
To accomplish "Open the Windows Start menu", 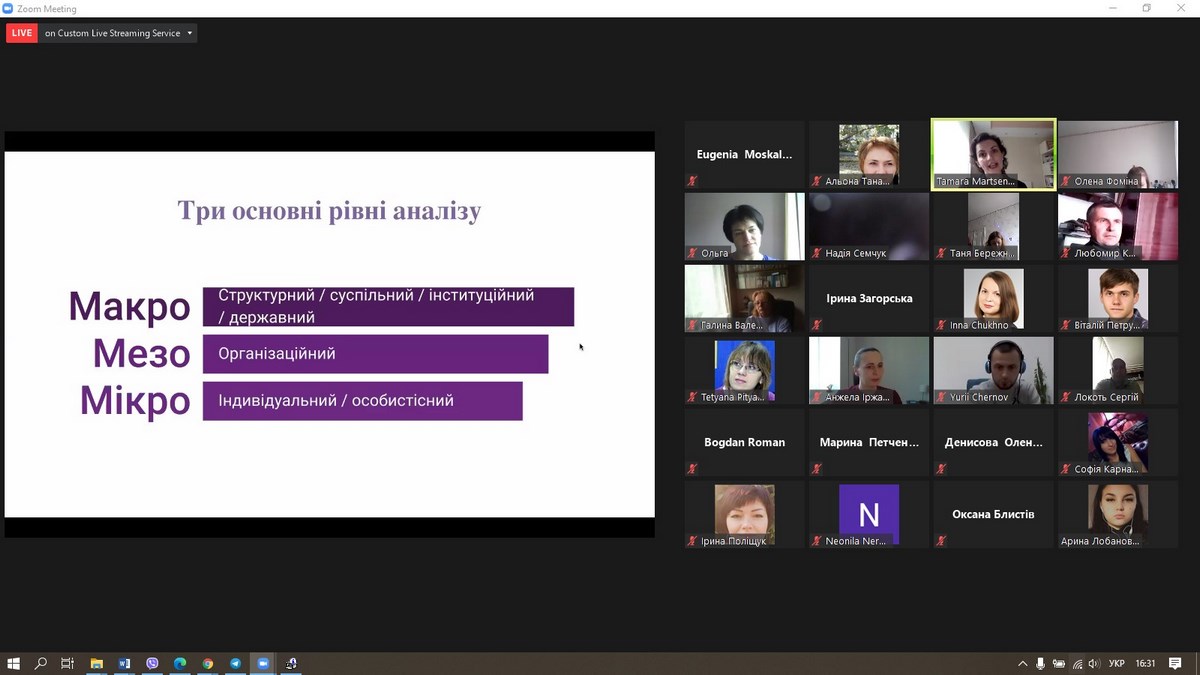I will pyautogui.click(x=14, y=663).
